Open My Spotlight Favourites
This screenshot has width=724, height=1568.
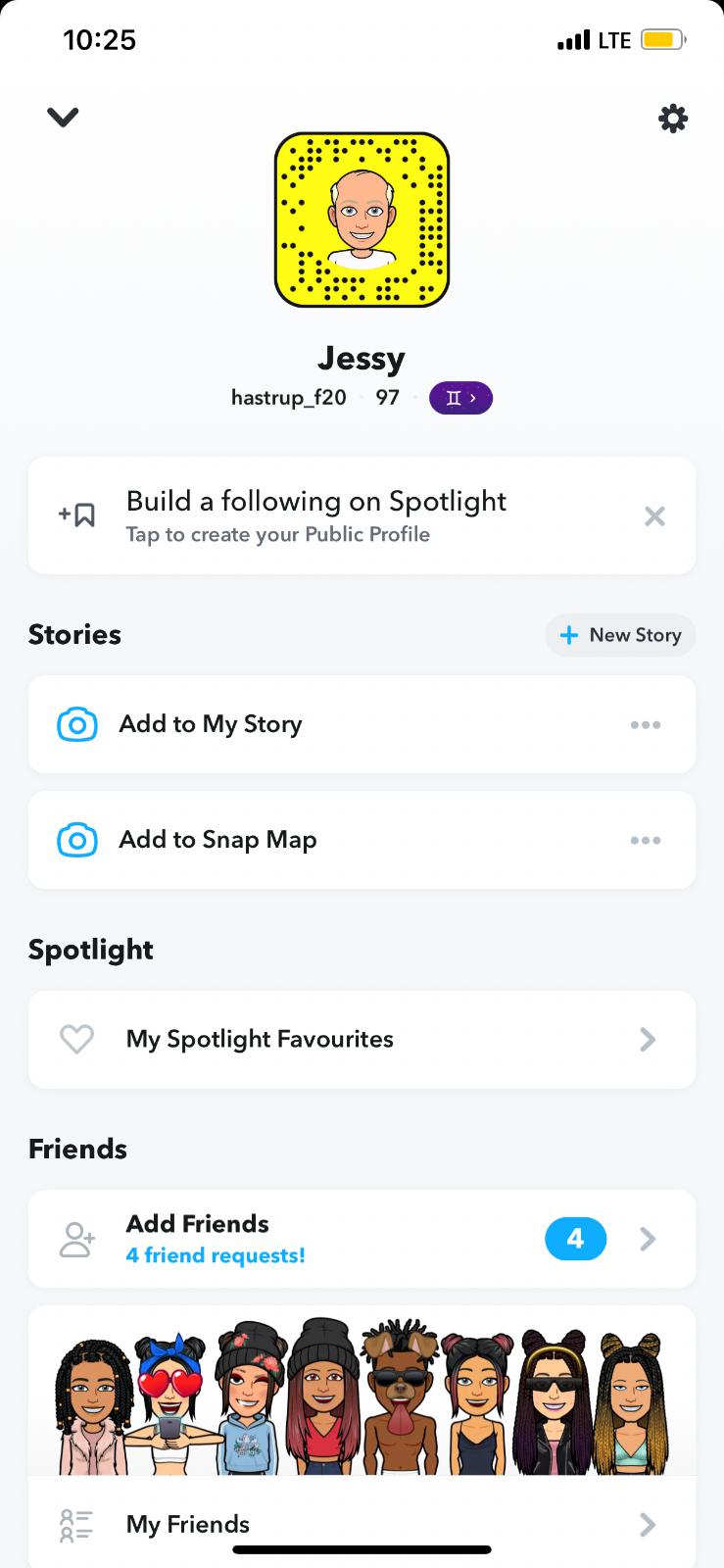pos(260,1039)
